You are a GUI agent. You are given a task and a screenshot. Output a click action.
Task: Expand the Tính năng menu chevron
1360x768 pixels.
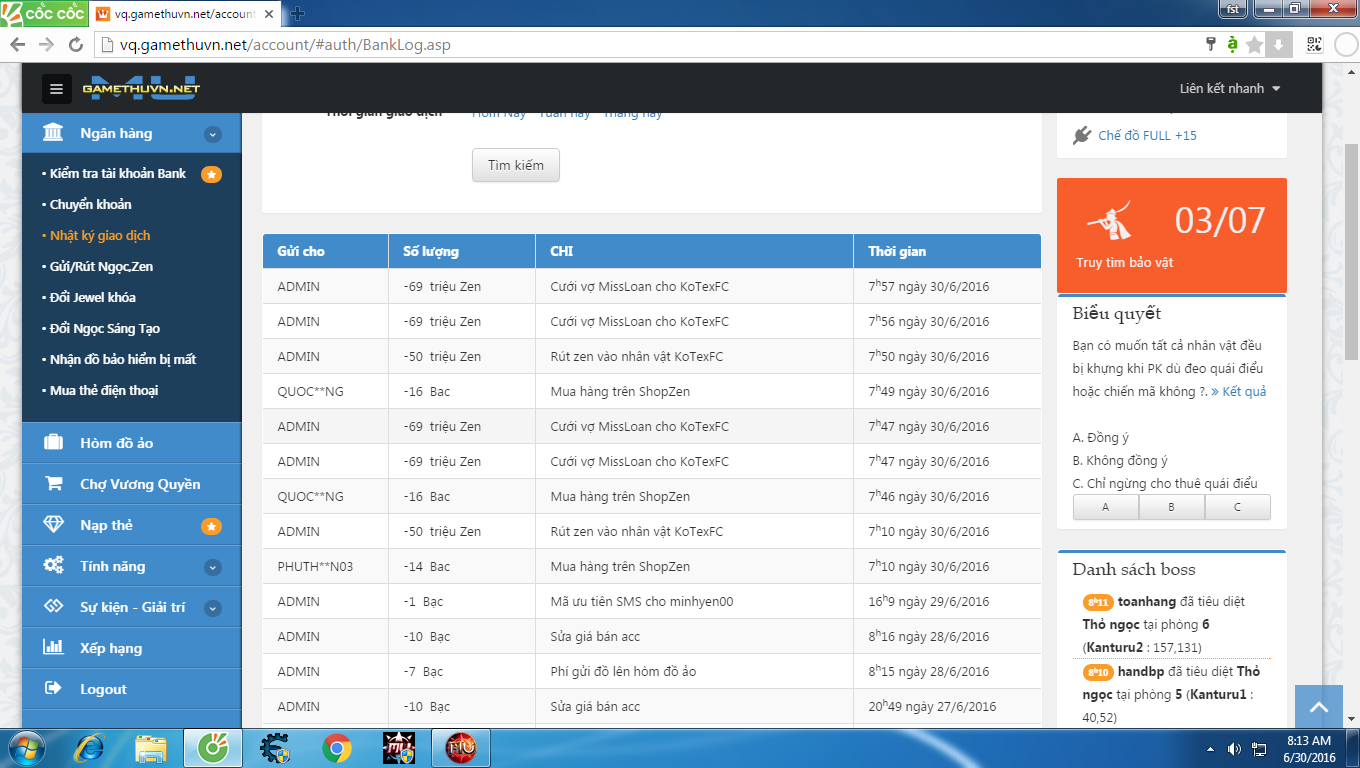tap(212, 567)
